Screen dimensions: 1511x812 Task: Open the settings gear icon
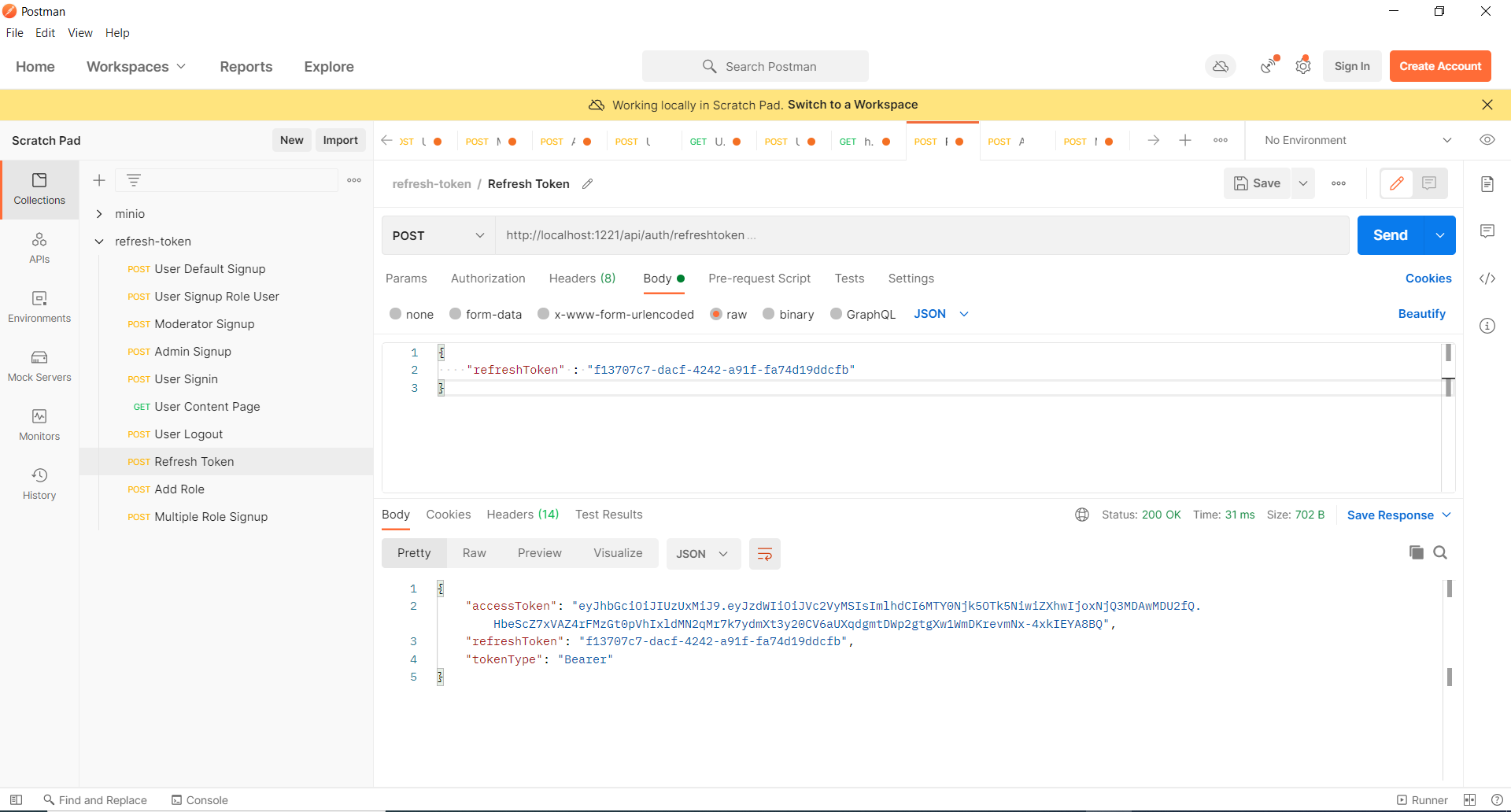[1303, 66]
